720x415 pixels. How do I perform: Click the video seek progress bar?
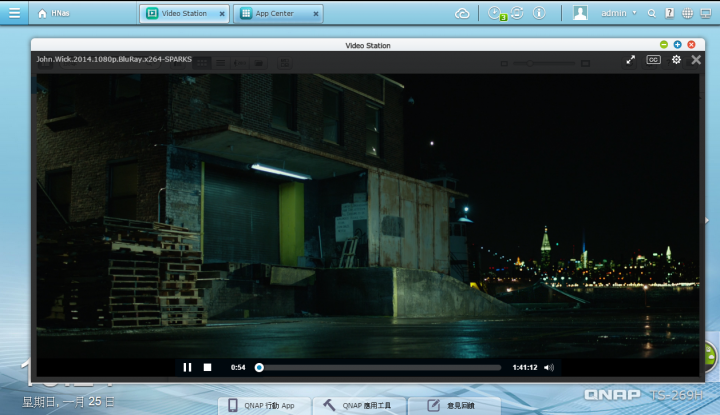380,367
